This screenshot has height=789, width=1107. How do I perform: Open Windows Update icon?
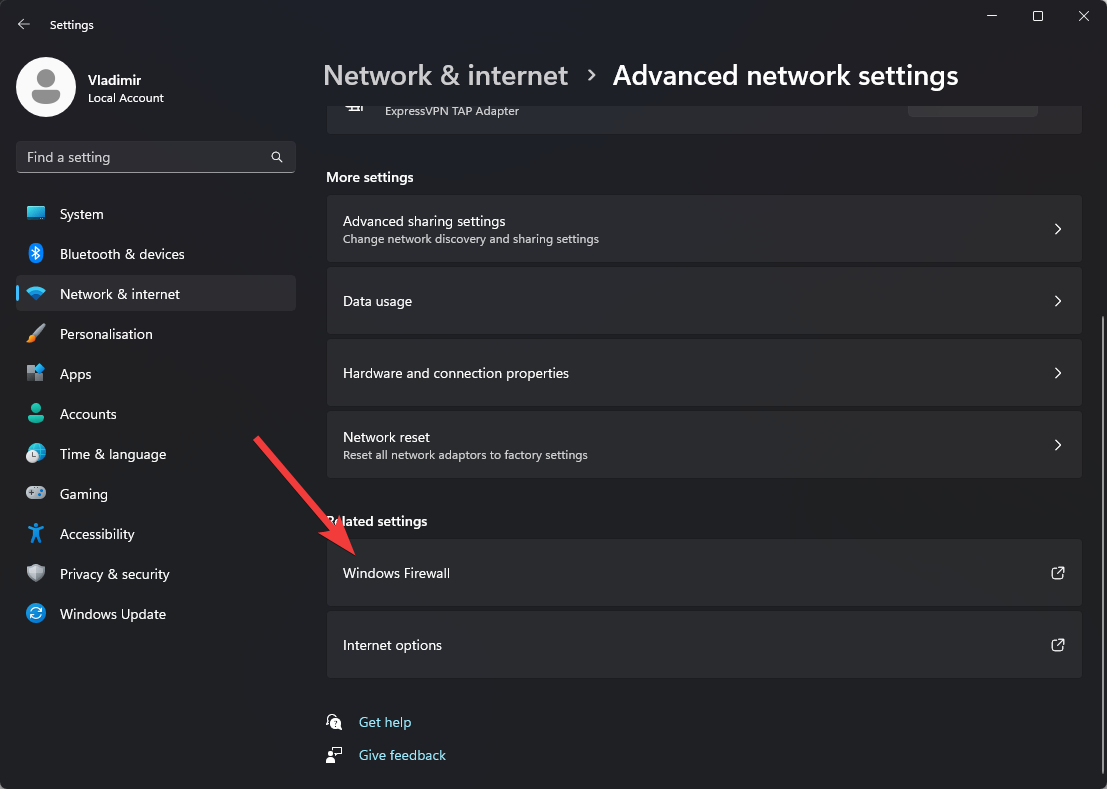[36, 614]
